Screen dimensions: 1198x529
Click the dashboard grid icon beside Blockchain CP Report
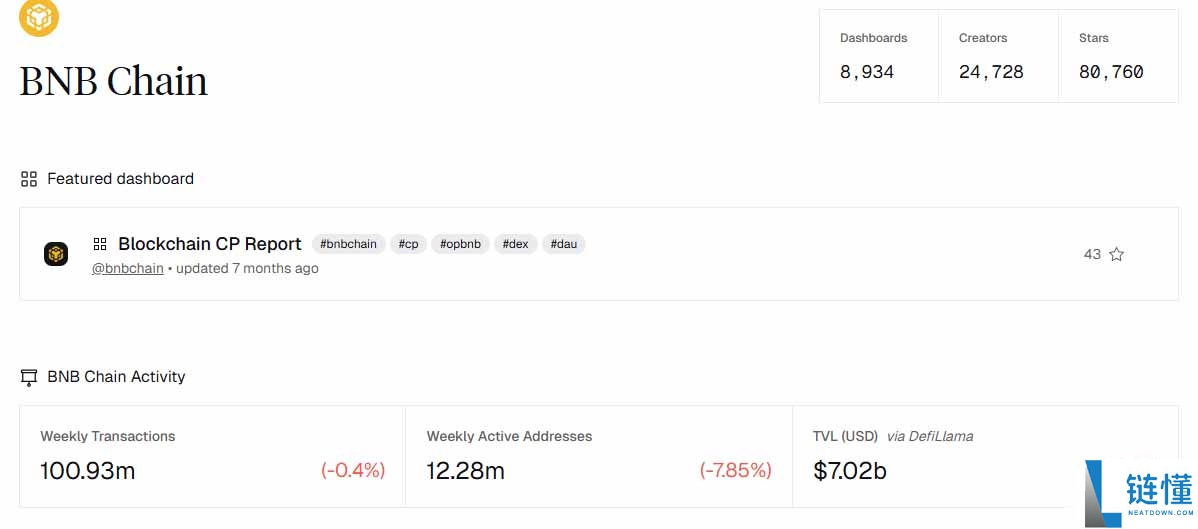click(100, 244)
